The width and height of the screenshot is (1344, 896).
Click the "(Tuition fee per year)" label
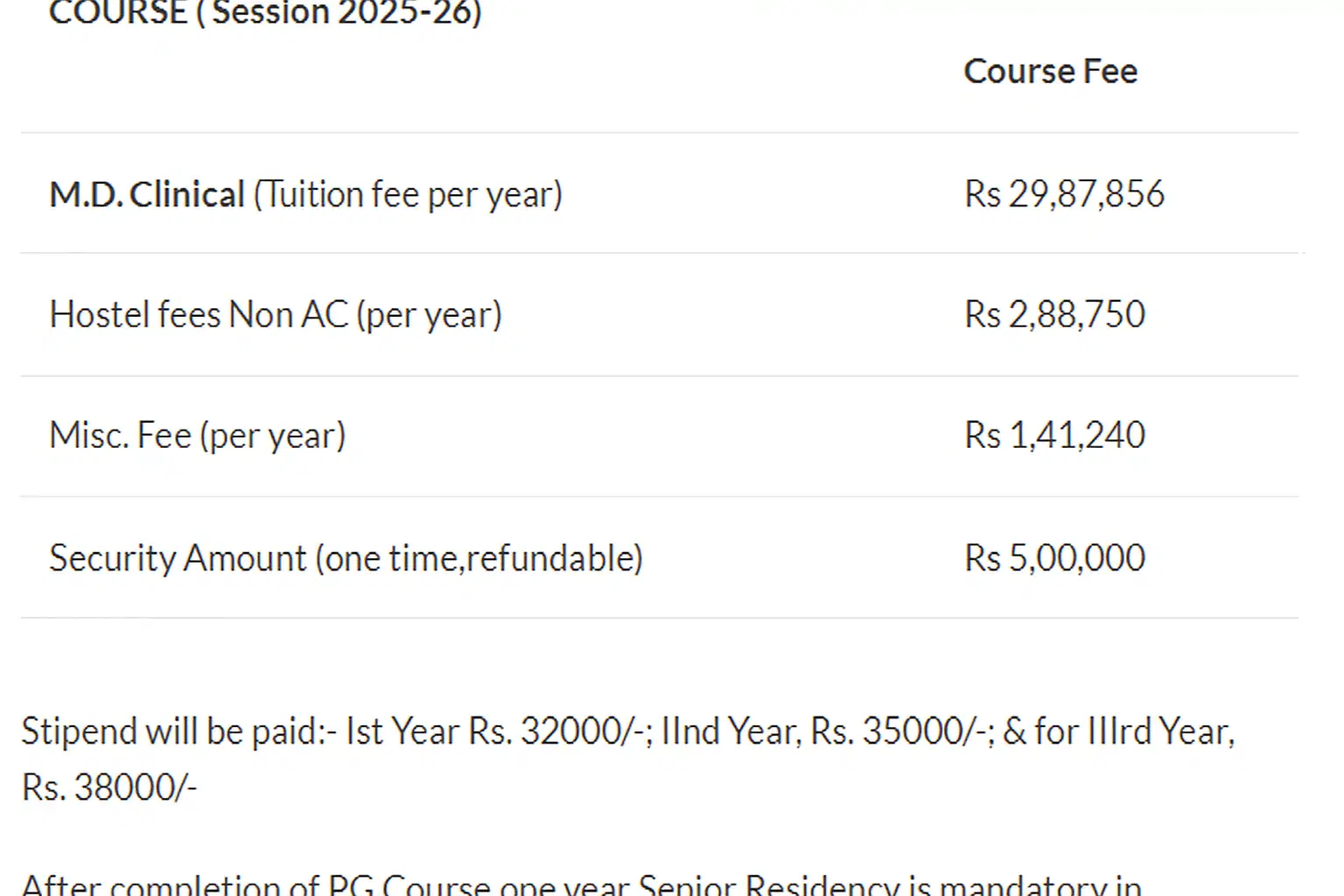click(x=408, y=194)
